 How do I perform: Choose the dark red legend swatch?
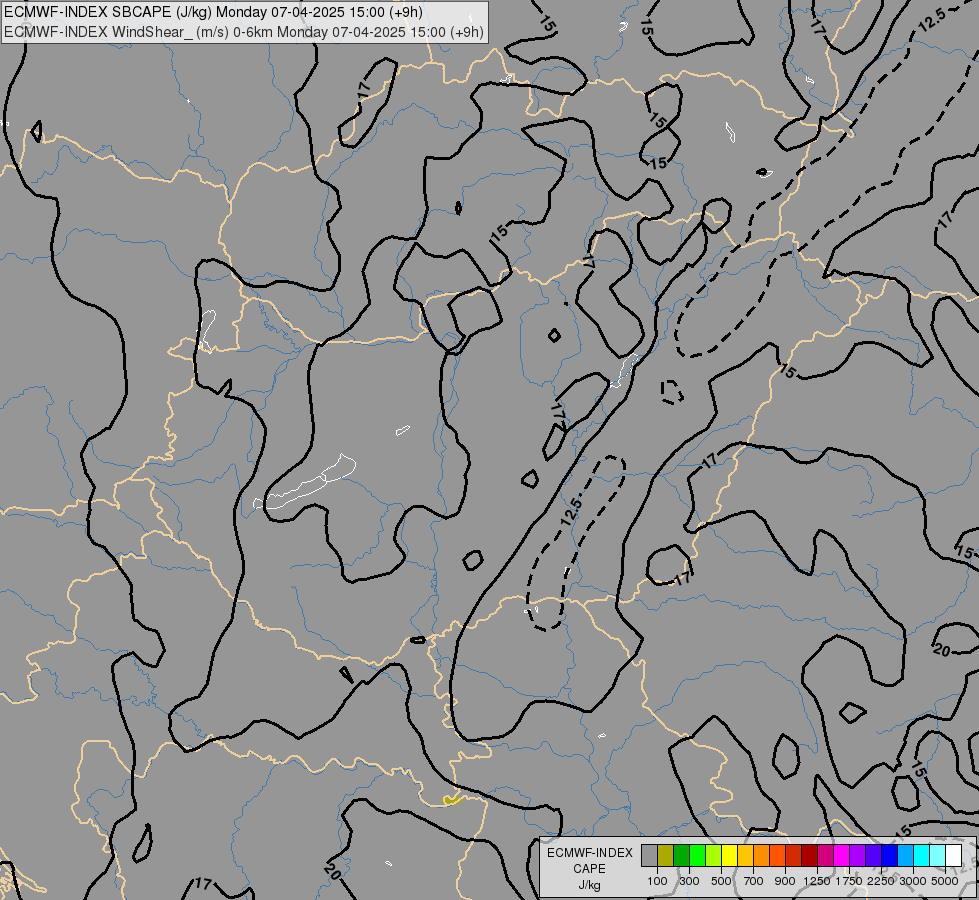click(809, 855)
